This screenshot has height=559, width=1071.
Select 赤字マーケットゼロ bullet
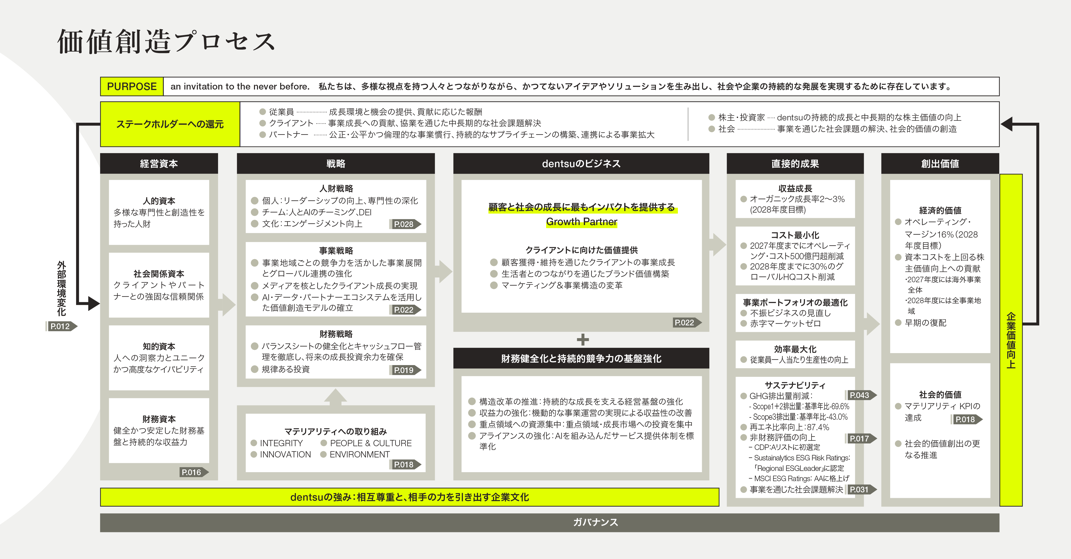pyautogui.click(x=780, y=324)
